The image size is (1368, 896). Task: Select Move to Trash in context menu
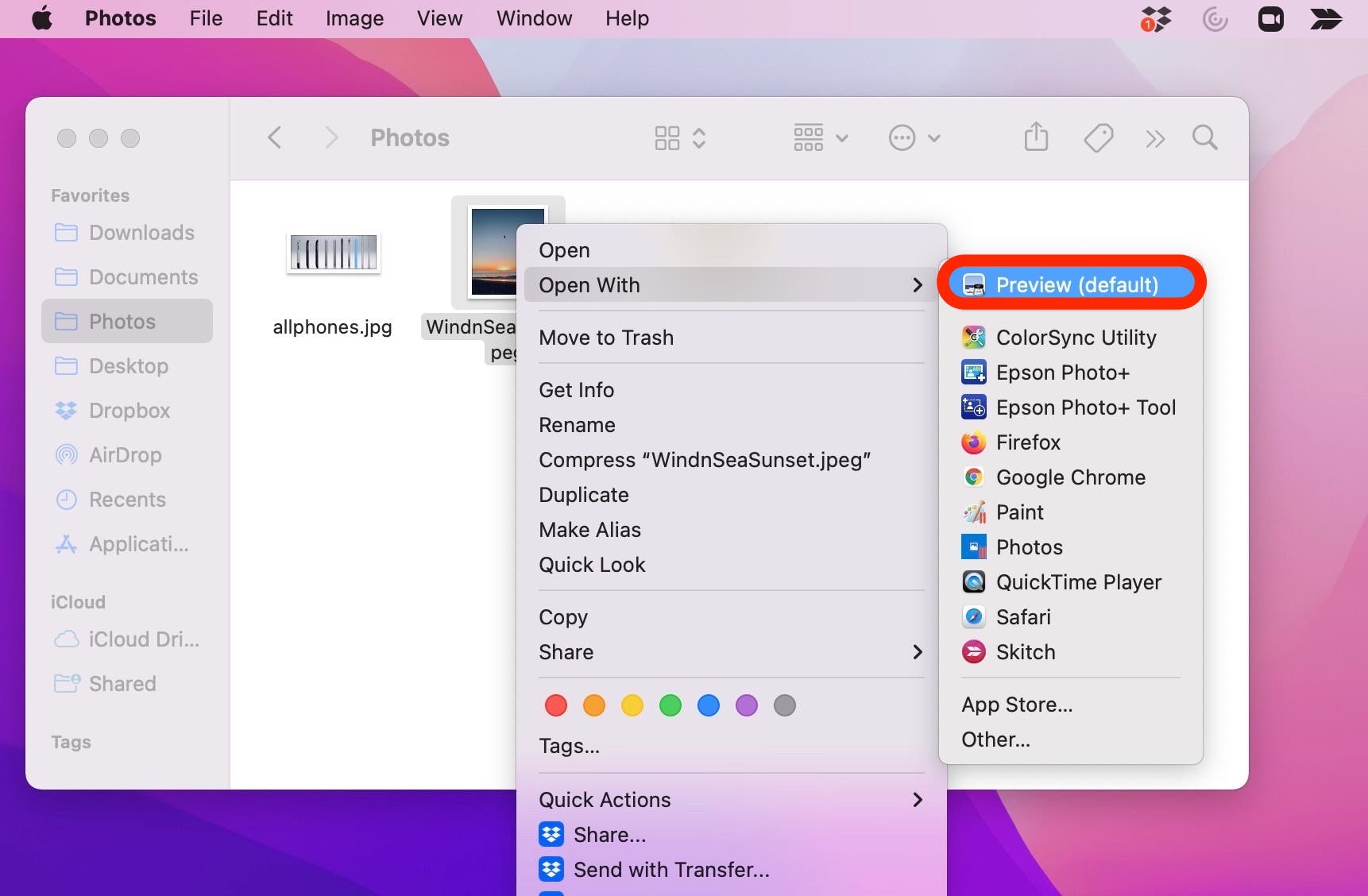tap(606, 338)
